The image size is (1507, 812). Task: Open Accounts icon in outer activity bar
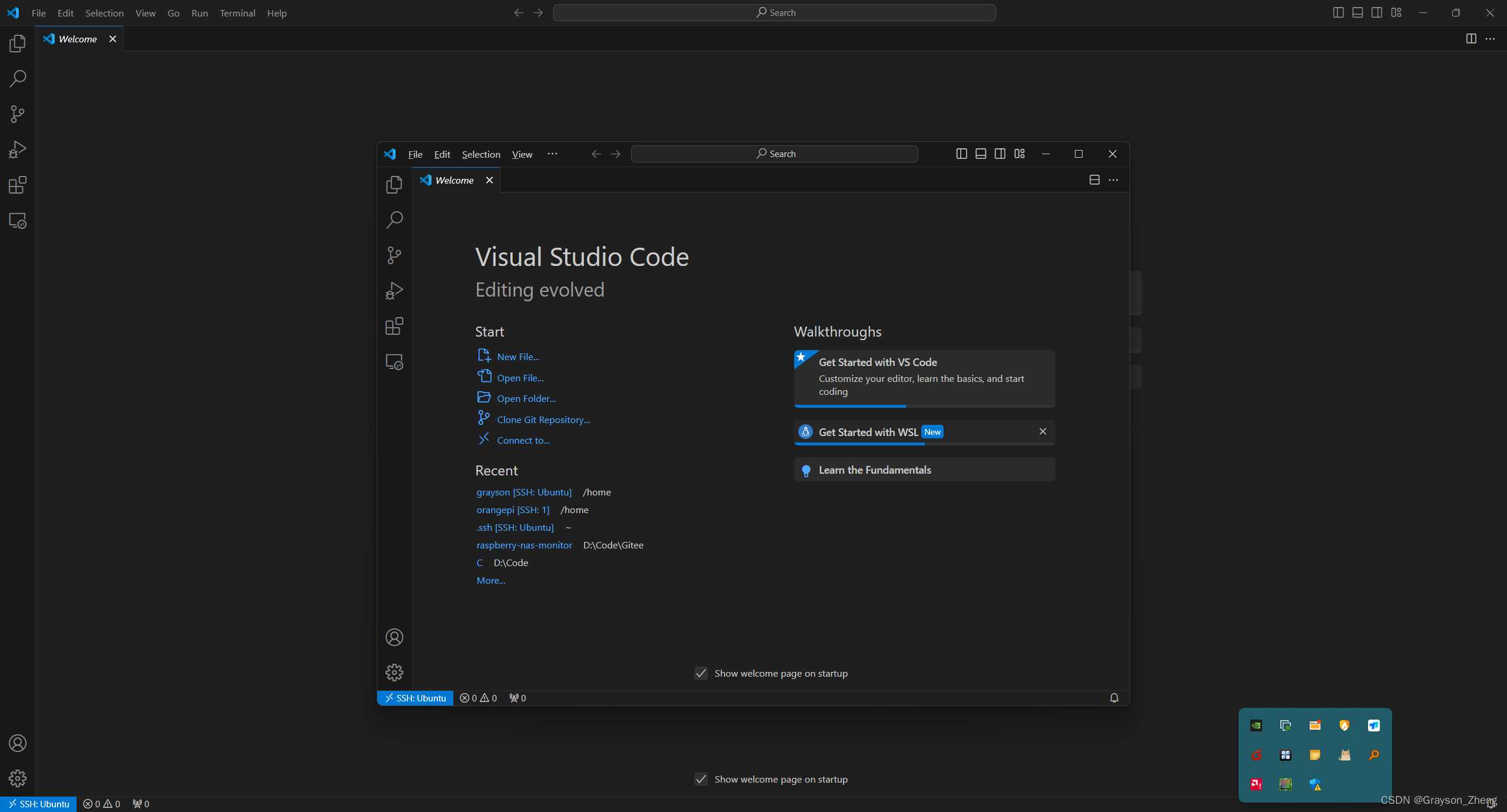click(18, 743)
